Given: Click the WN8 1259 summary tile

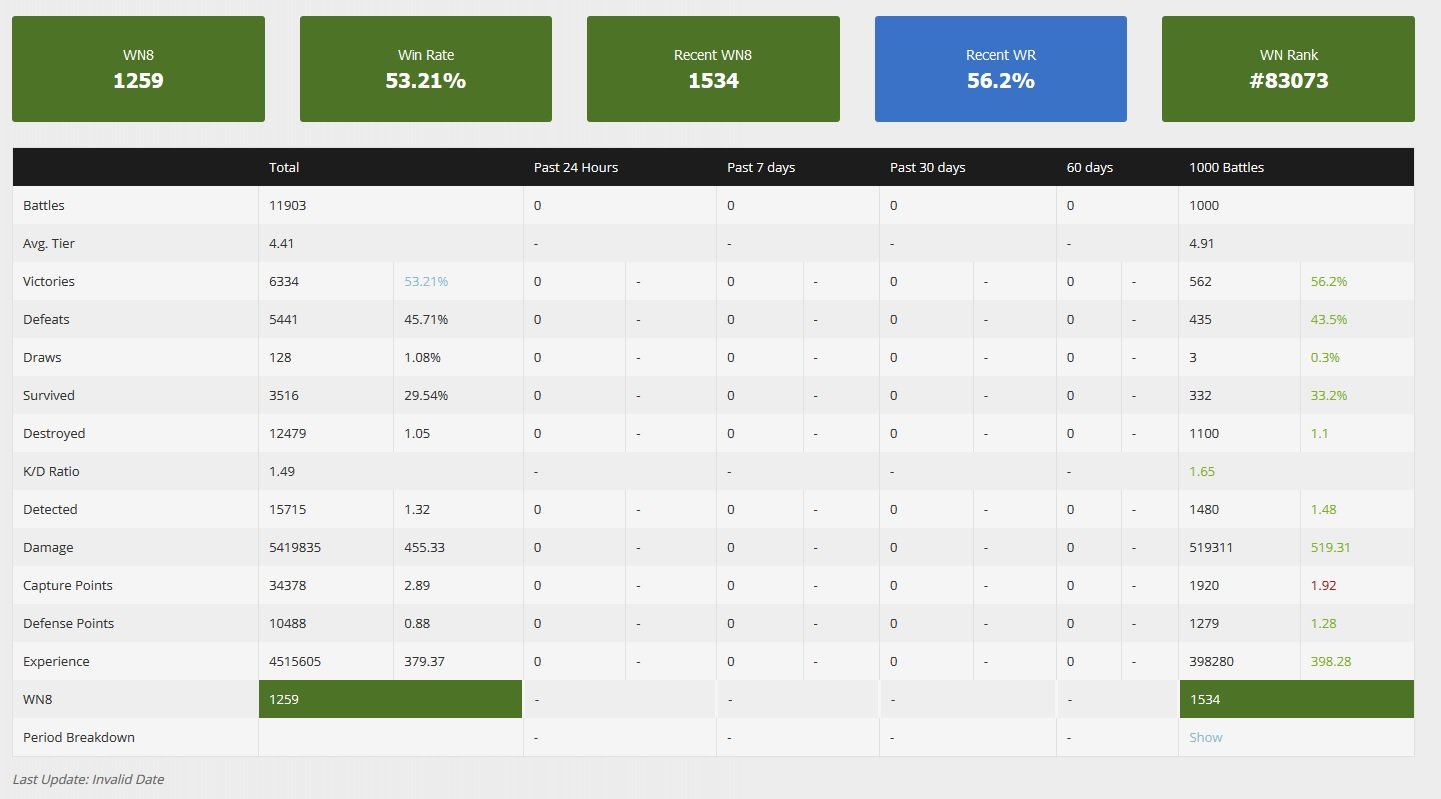Looking at the screenshot, I should (x=138, y=69).
